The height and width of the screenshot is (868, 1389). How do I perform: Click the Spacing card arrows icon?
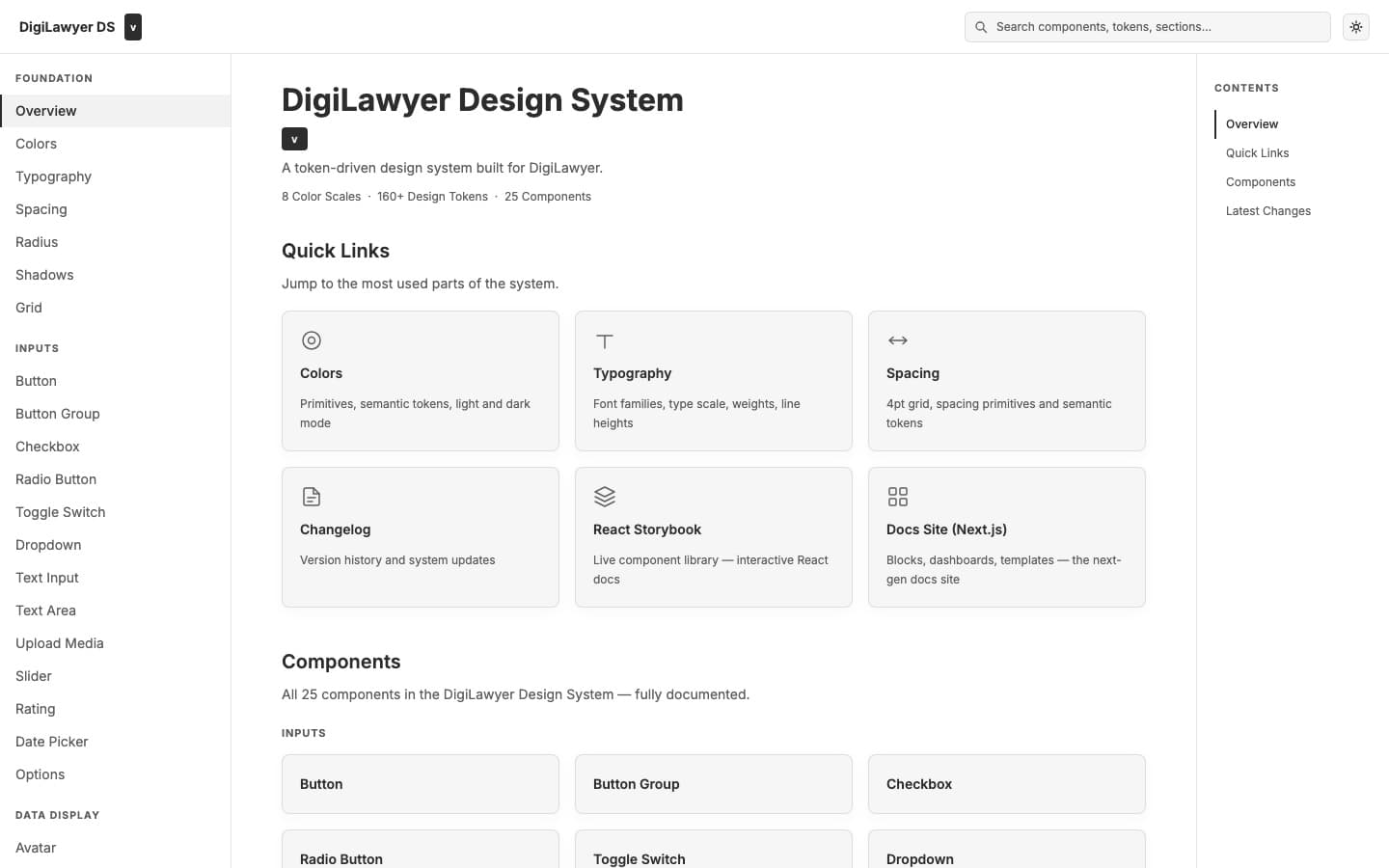898,340
